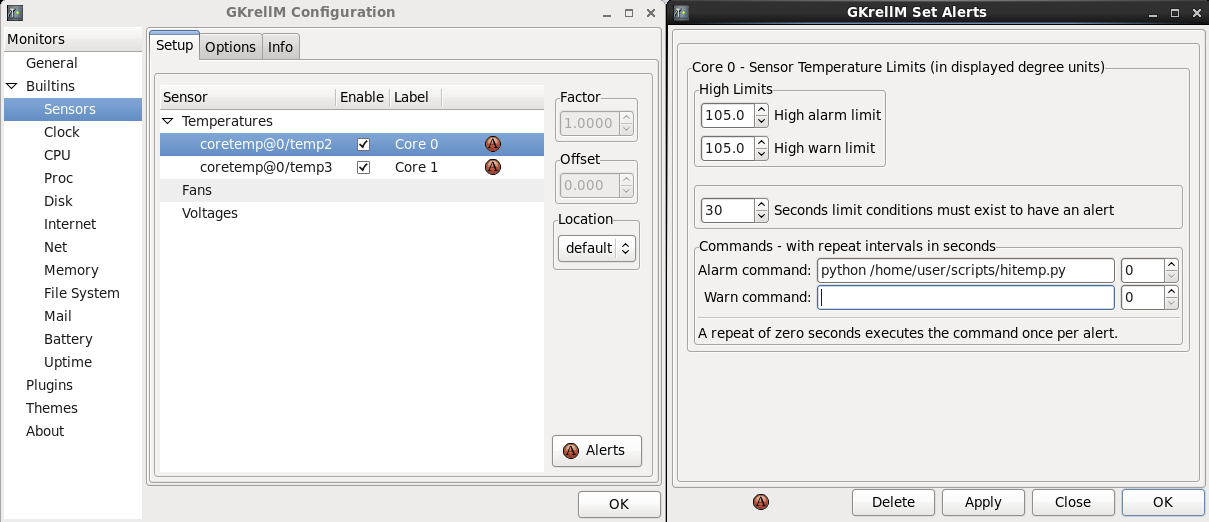Select Mail in Monitors tree
Viewport: 1209px width, 522px height.
[58, 316]
